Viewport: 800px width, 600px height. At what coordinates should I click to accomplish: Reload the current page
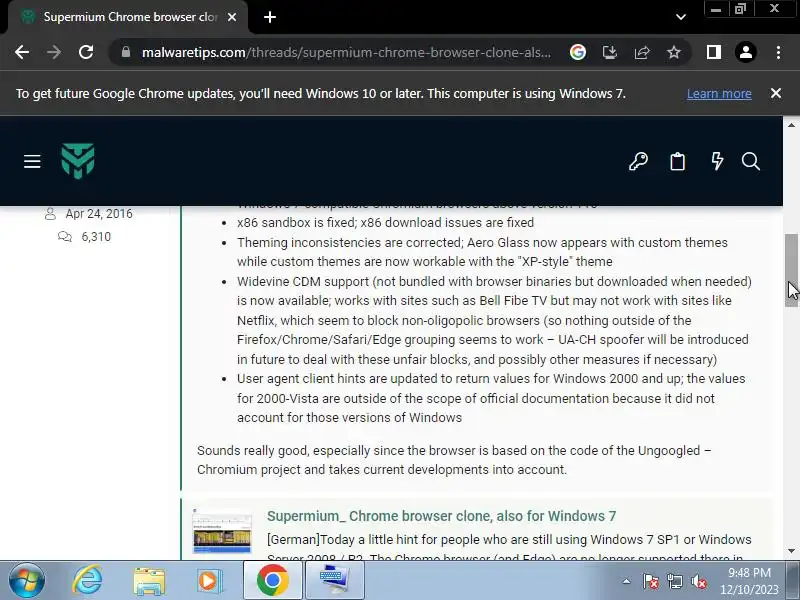click(x=86, y=52)
